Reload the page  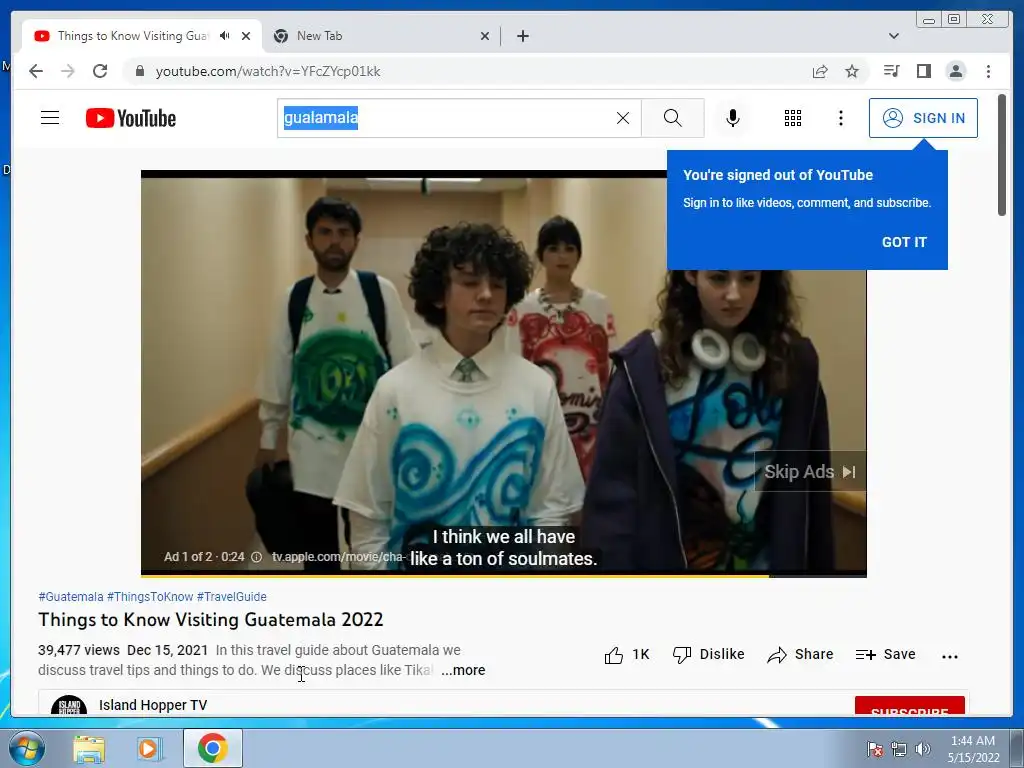click(100, 71)
